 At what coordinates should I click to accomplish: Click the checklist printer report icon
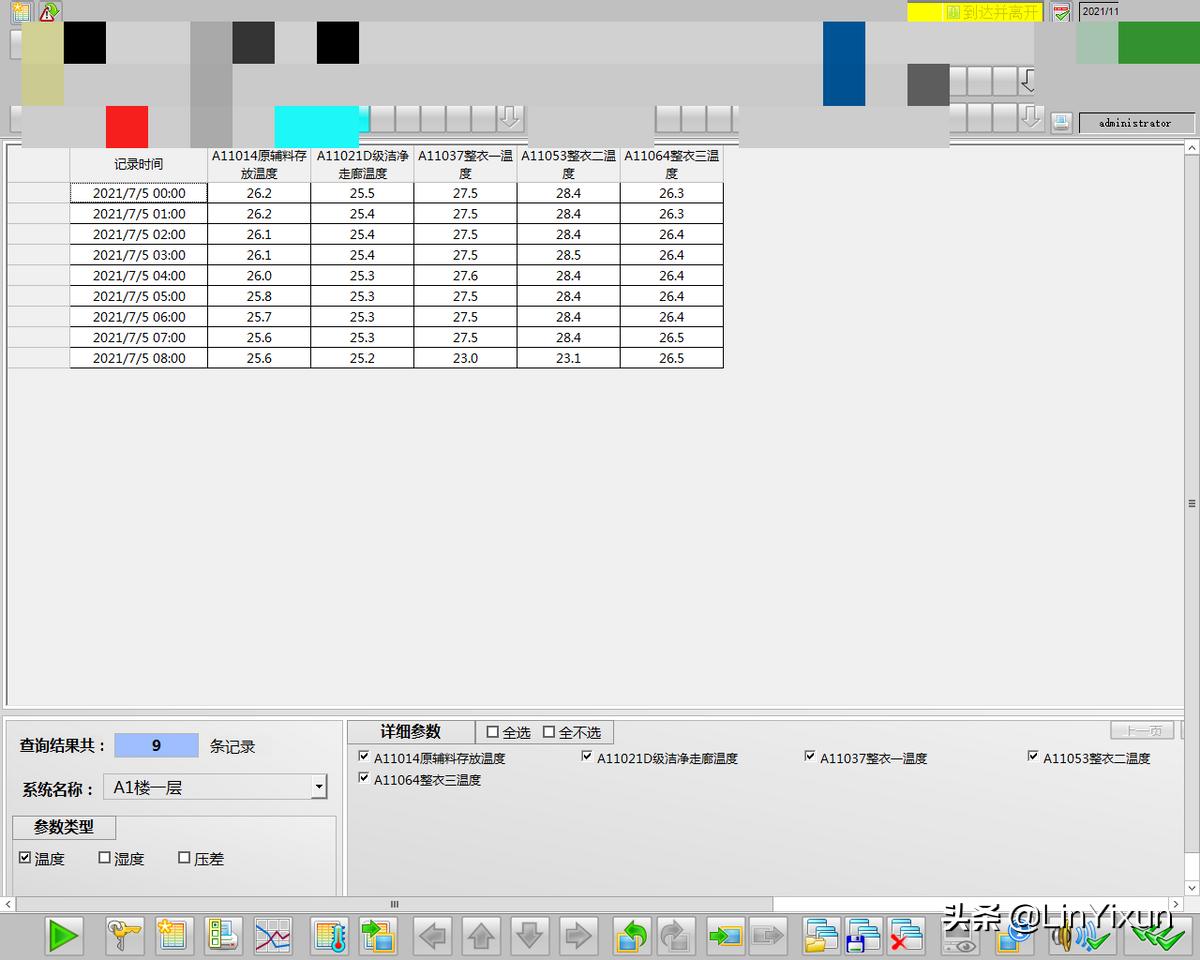[x=223, y=936]
